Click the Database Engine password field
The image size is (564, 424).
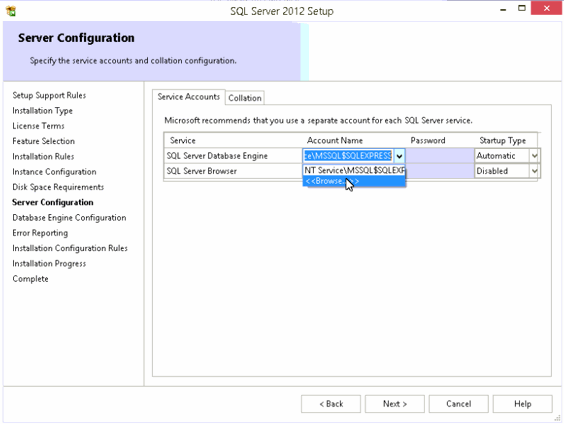[x=440, y=156]
